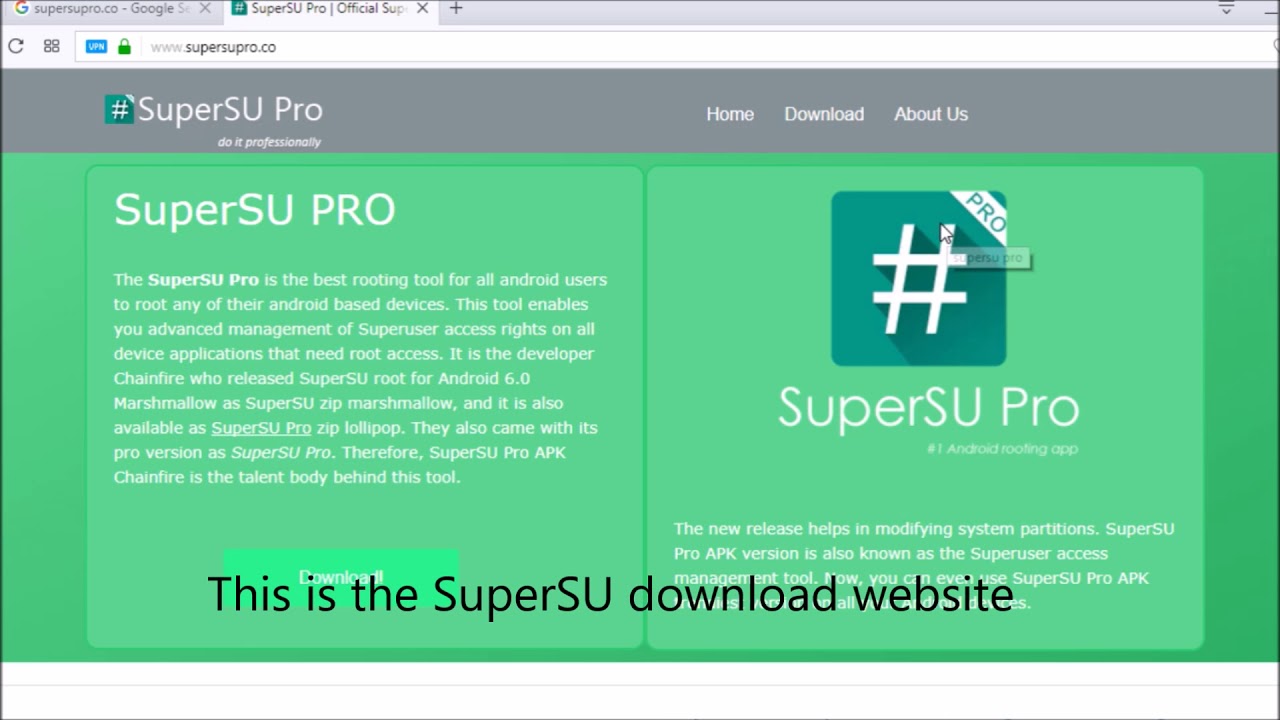
Task: Close the Google Search tab
Action: (204, 8)
